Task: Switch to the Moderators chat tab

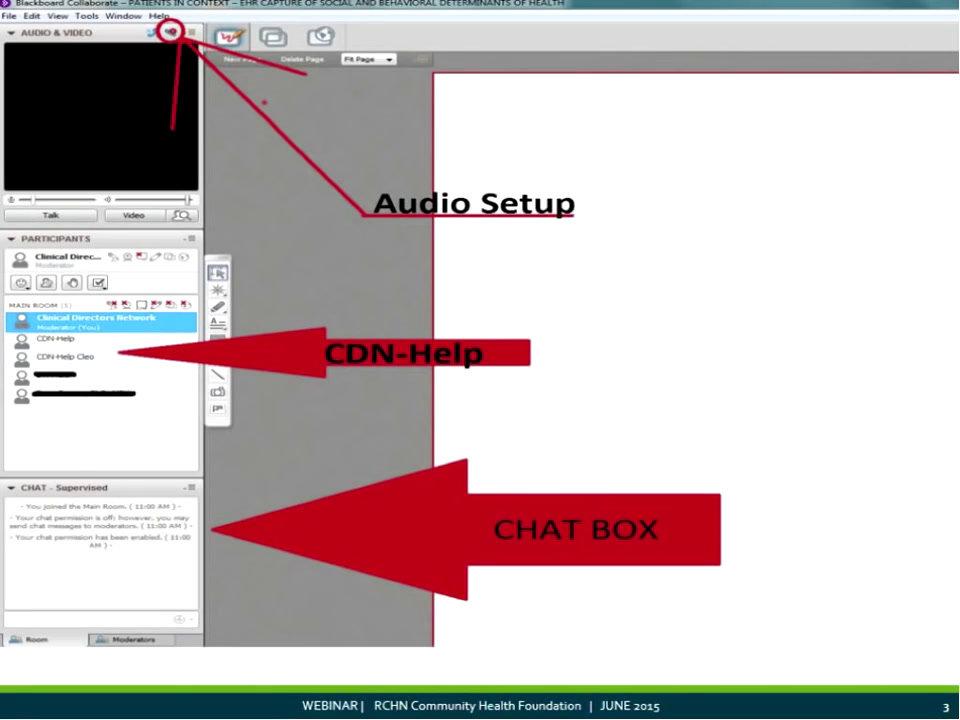Action: [x=132, y=639]
